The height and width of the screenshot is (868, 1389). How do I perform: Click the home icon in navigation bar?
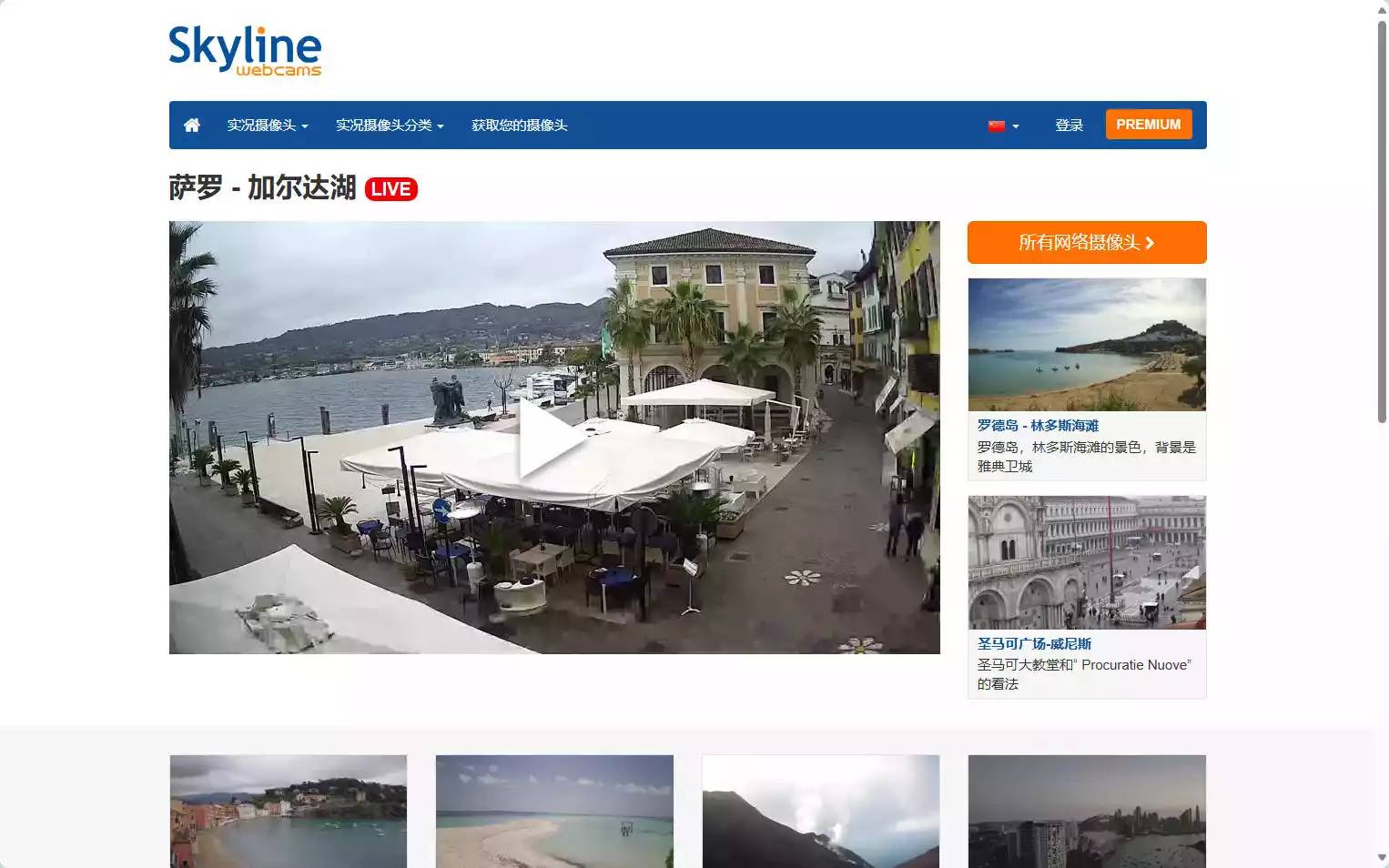(191, 125)
